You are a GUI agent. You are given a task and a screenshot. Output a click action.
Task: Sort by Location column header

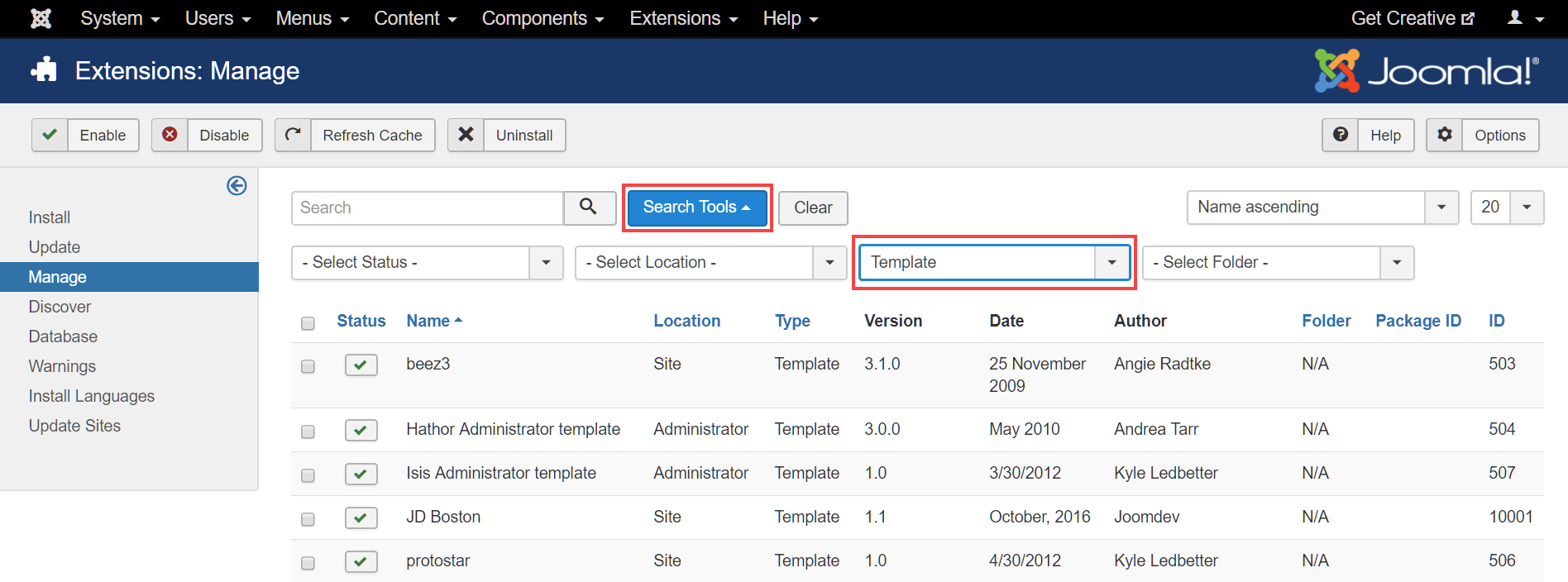[686, 321]
